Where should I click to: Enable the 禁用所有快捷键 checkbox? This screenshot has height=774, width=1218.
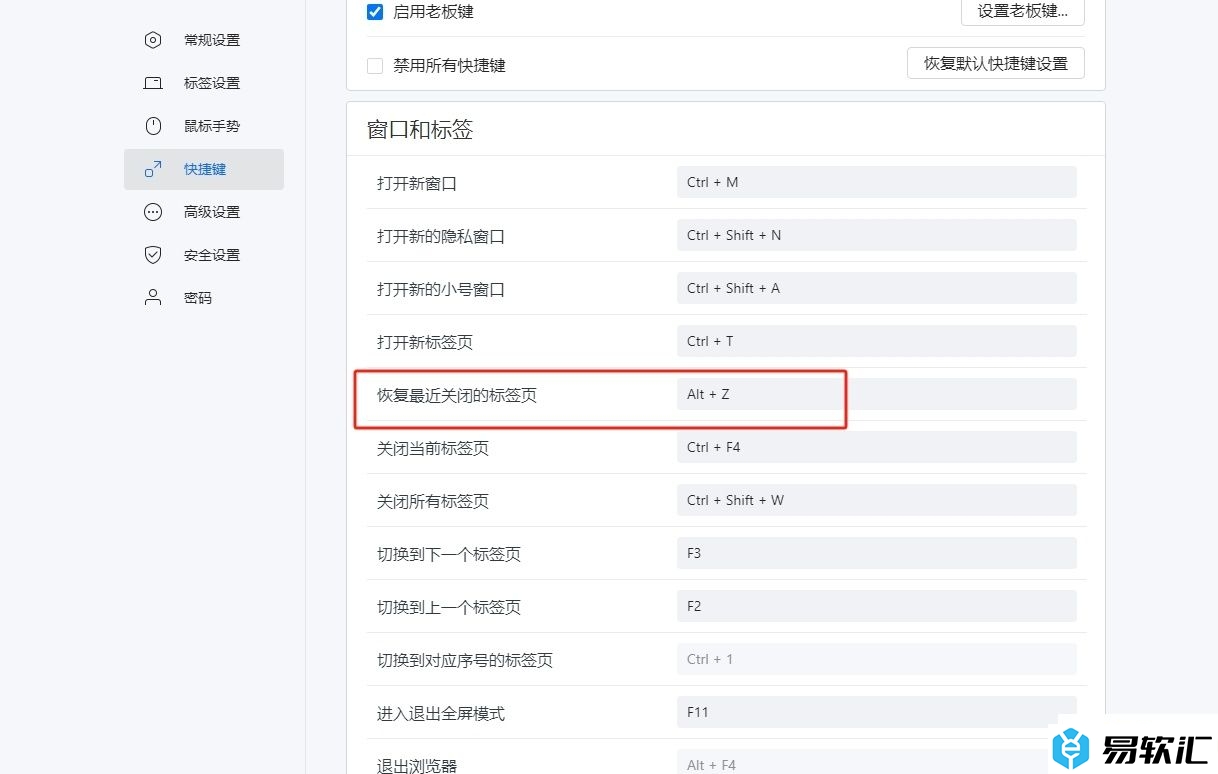375,66
